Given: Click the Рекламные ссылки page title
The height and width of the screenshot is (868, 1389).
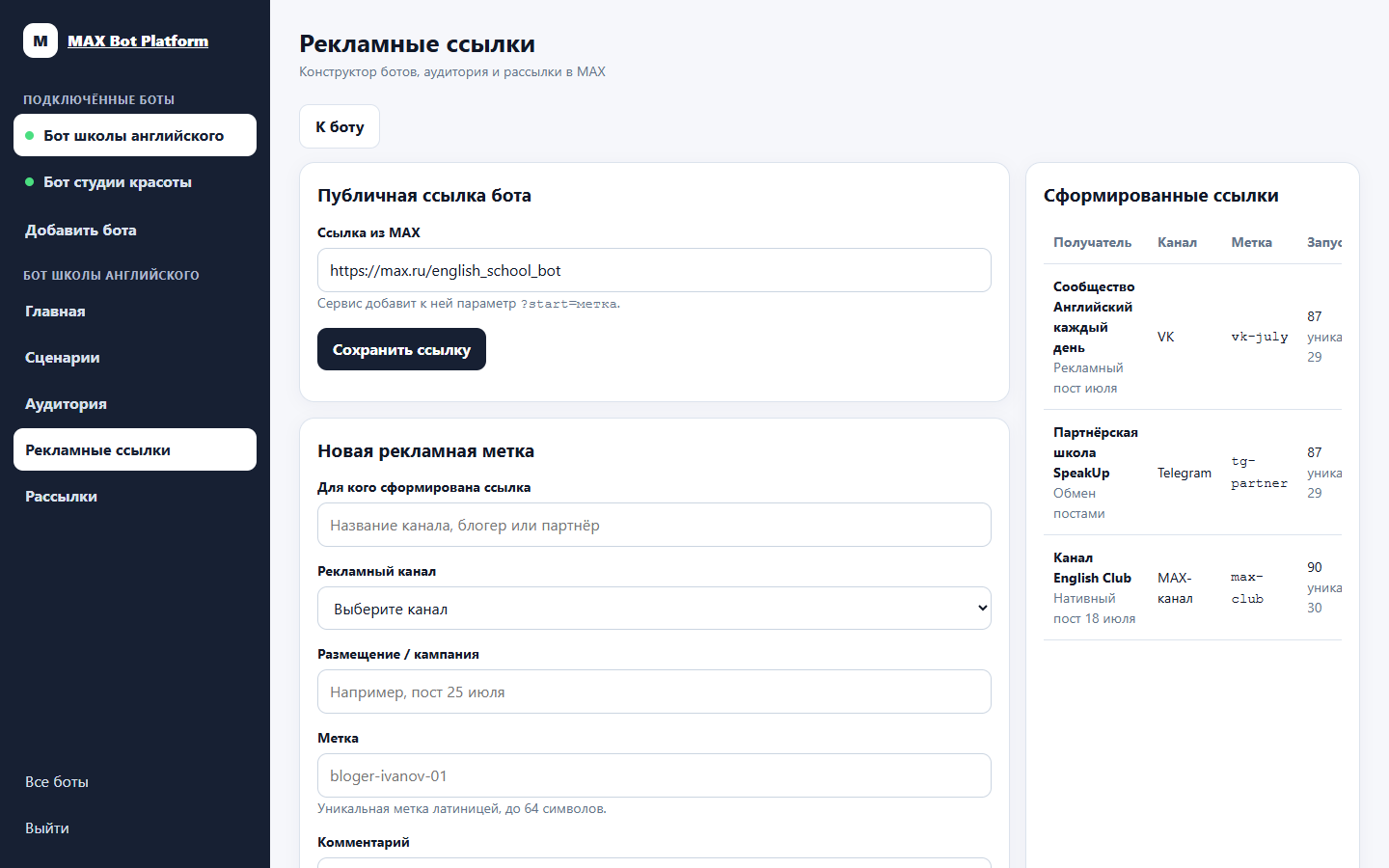Looking at the screenshot, I should tap(417, 43).
